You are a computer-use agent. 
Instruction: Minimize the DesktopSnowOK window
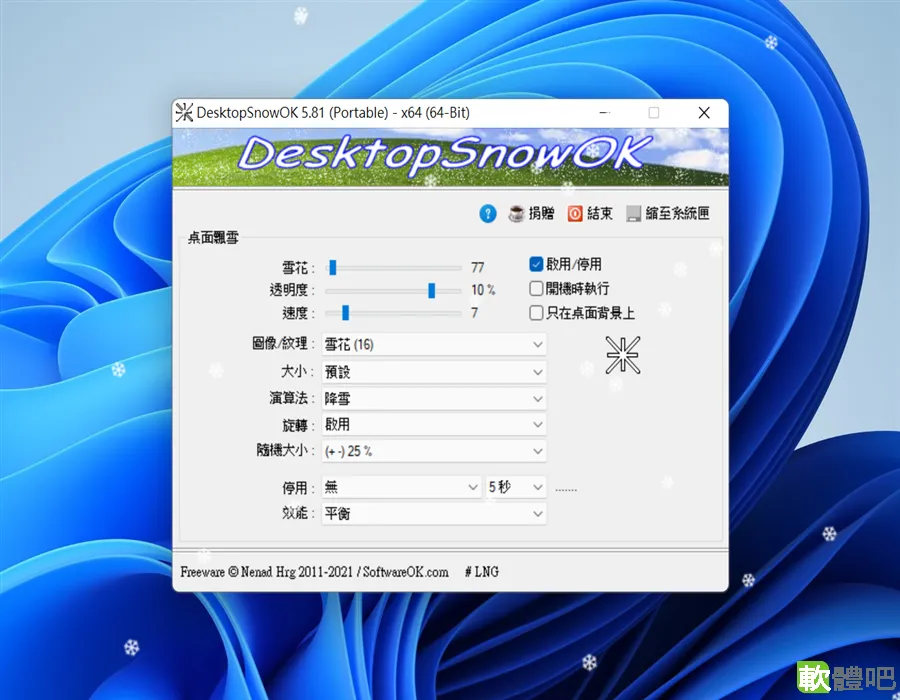click(604, 112)
